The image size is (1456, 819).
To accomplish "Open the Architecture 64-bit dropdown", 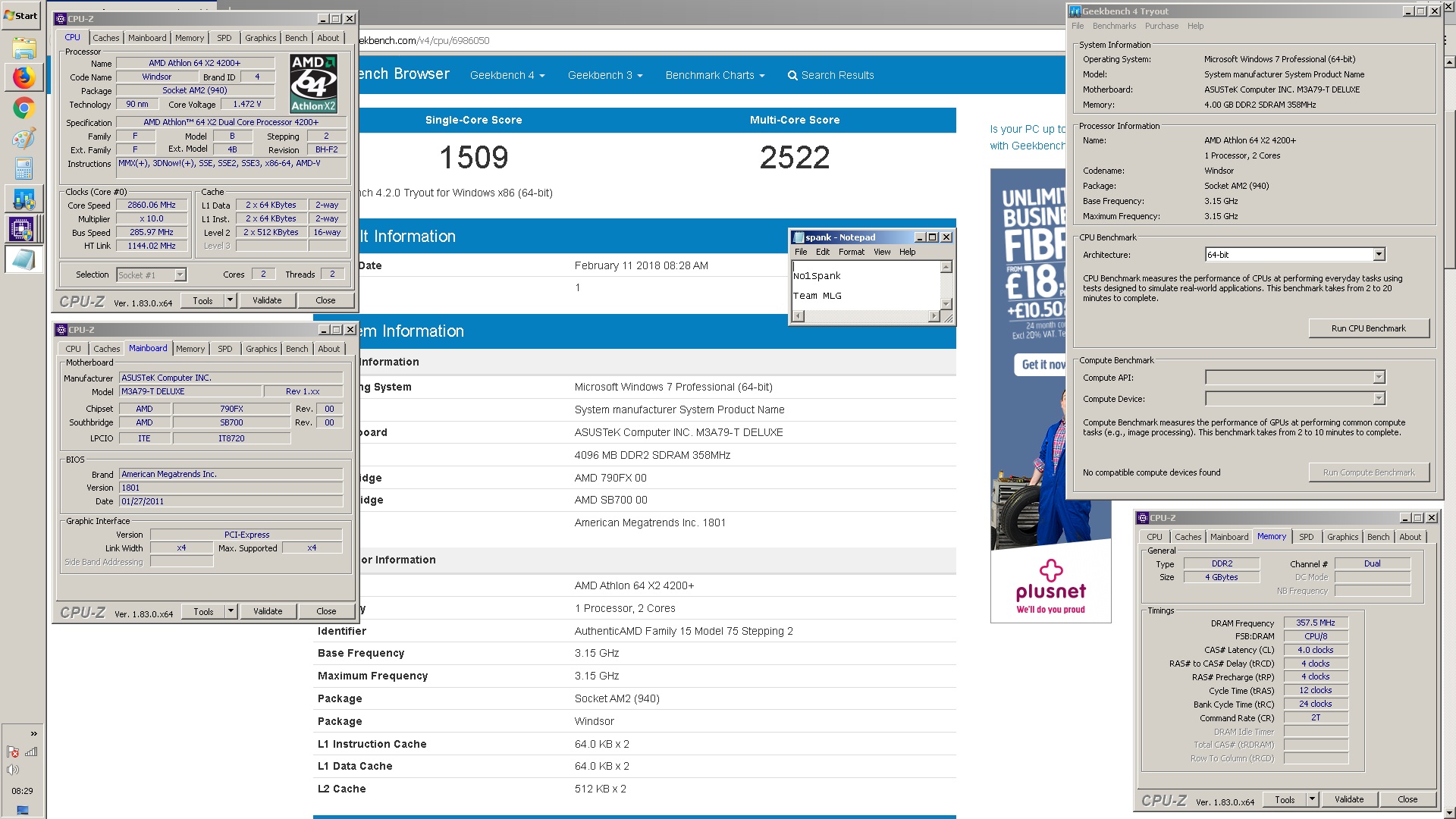I will [x=1379, y=255].
